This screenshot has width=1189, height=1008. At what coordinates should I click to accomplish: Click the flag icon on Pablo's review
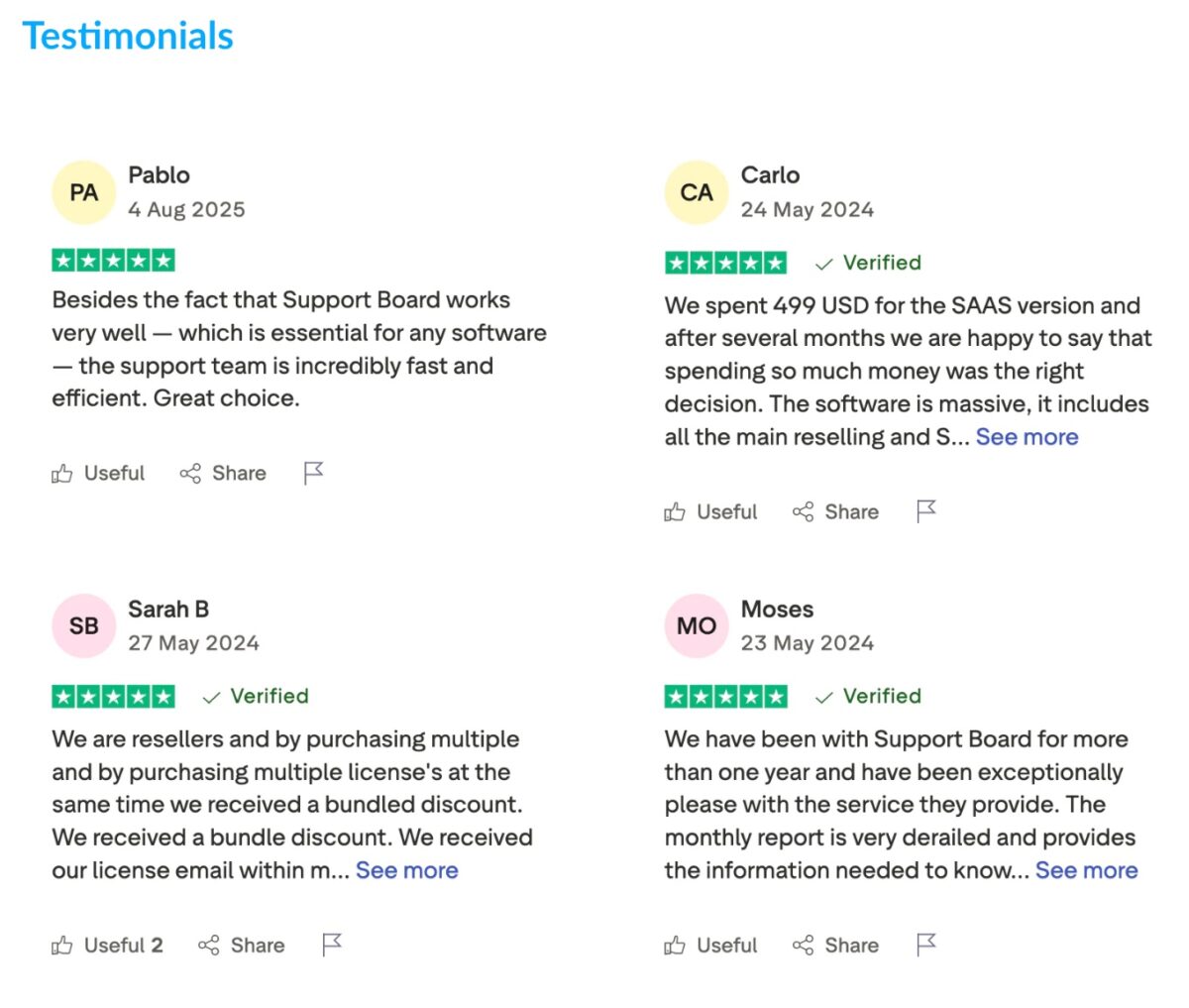tap(313, 473)
